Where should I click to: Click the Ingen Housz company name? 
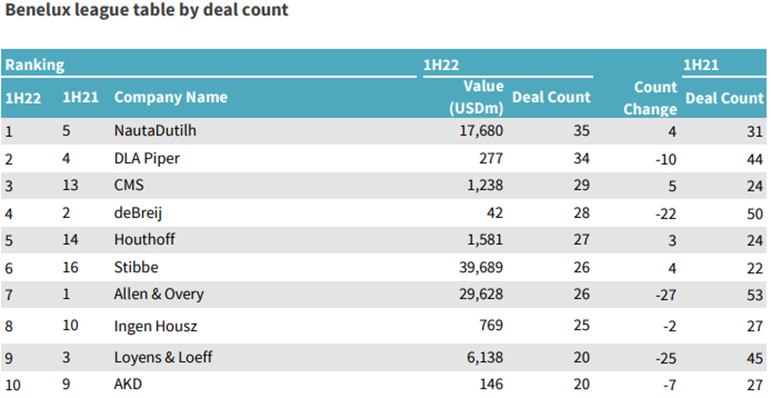pyautogui.click(x=155, y=326)
